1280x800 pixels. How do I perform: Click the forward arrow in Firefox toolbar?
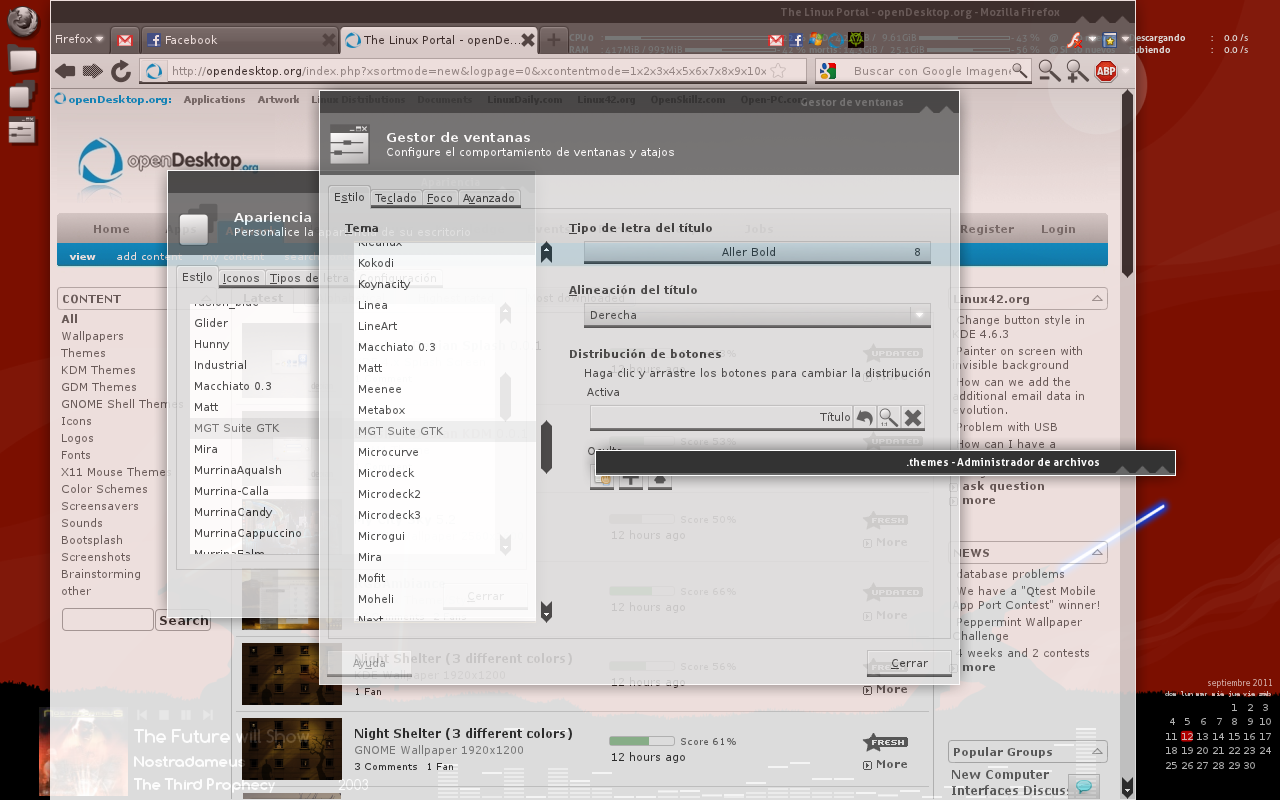[x=93, y=71]
